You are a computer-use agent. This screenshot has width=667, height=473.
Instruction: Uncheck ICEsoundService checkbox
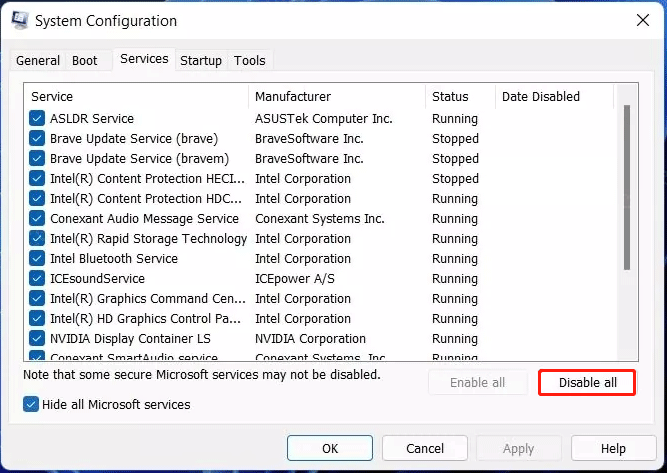(37, 278)
